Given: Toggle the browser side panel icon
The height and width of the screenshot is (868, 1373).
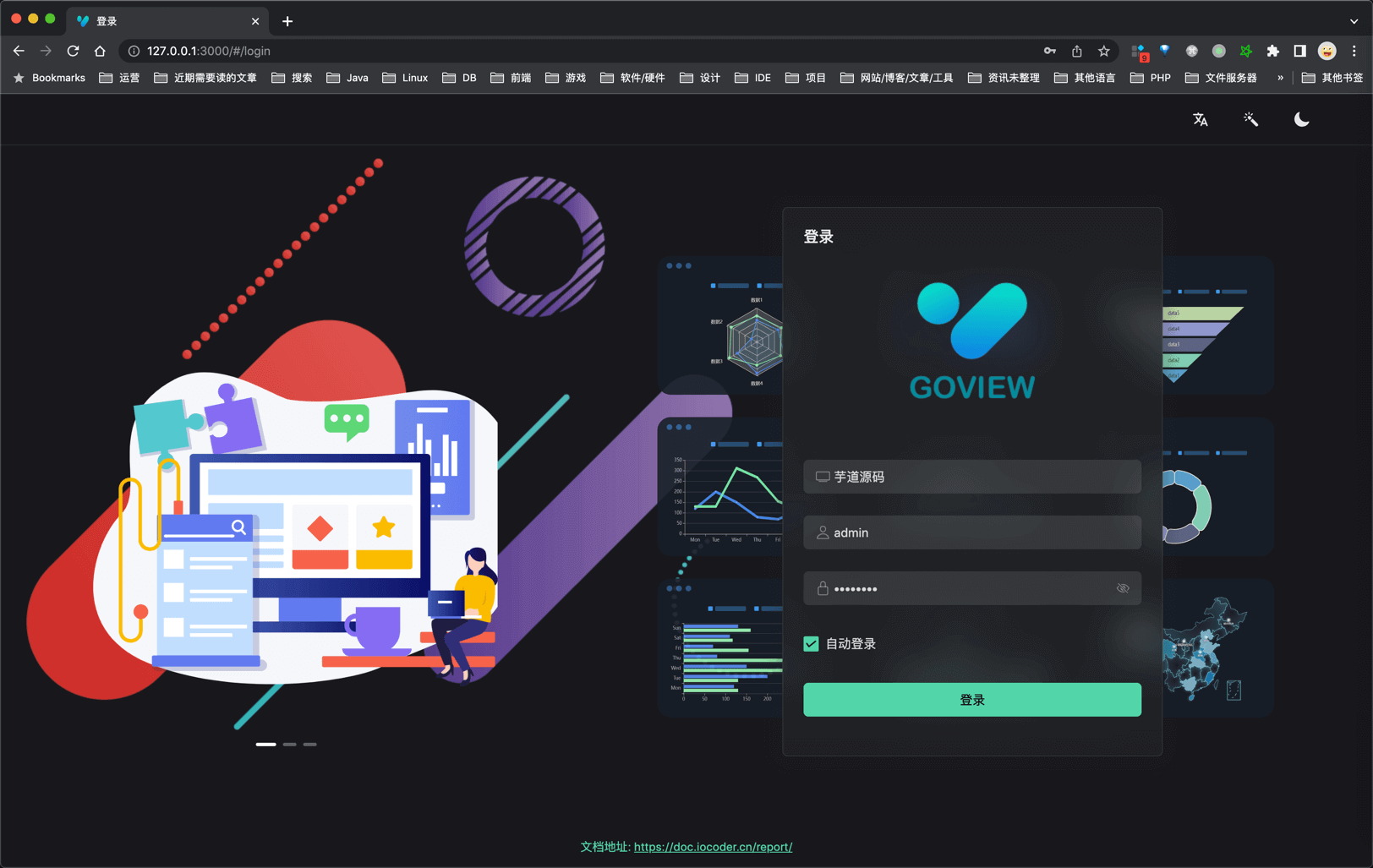Looking at the screenshot, I should pyautogui.click(x=1299, y=51).
